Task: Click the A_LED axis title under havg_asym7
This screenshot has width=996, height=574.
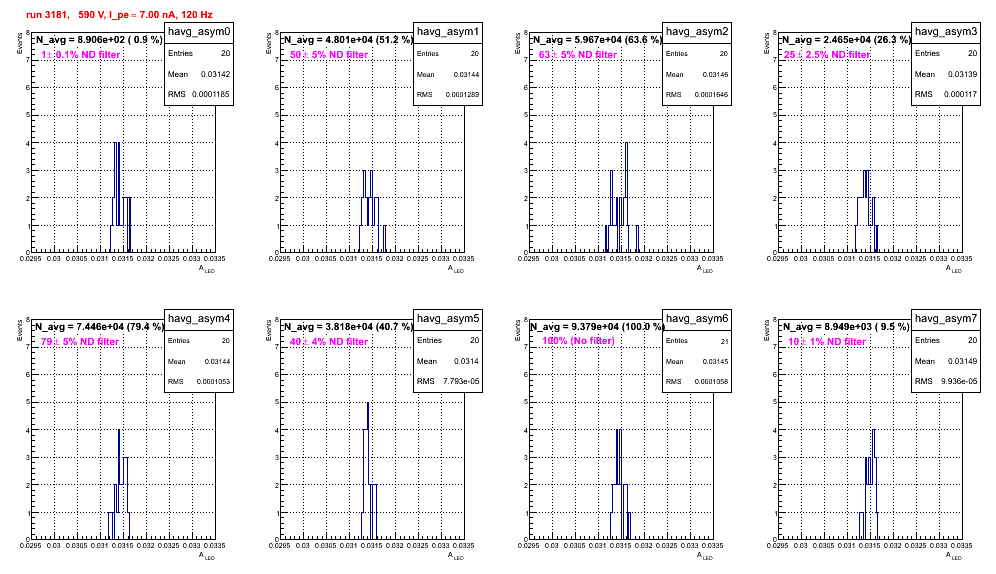Action: coord(954,556)
